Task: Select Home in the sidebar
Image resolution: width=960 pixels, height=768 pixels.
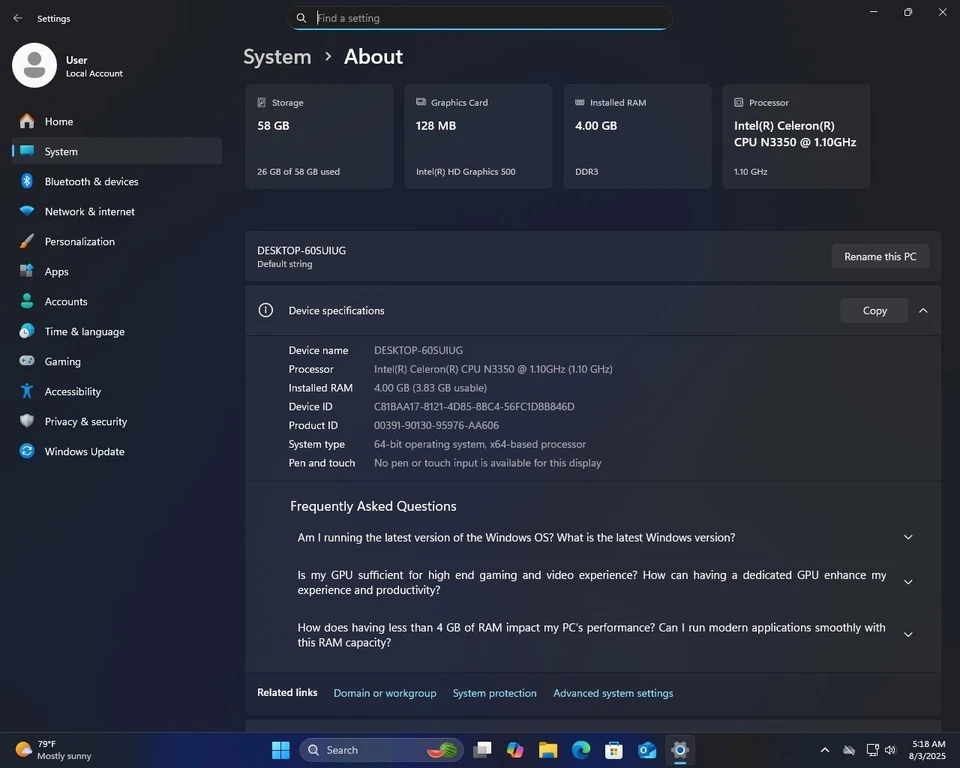Action: click(58, 121)
